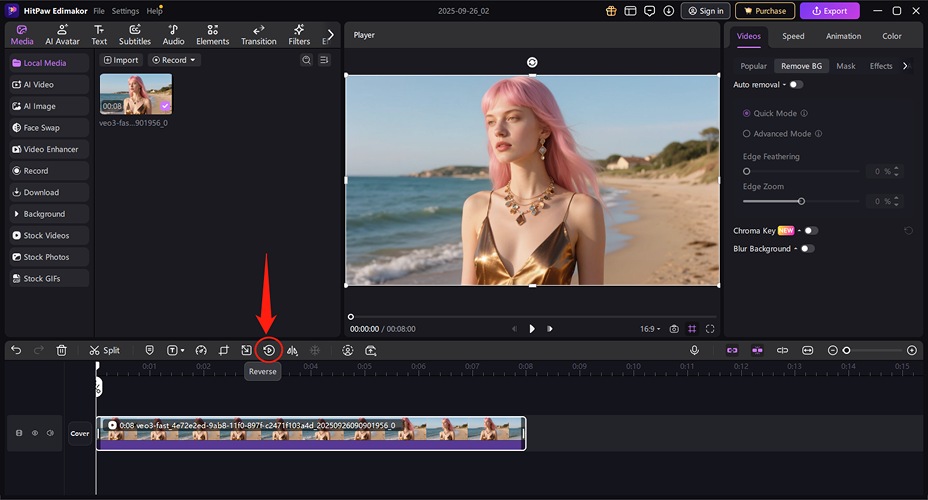Select the media thumbnail veo3-fas...901956_0
This screenshot has width=928, height=500.
pyautogui.click(x=136, y=94)
